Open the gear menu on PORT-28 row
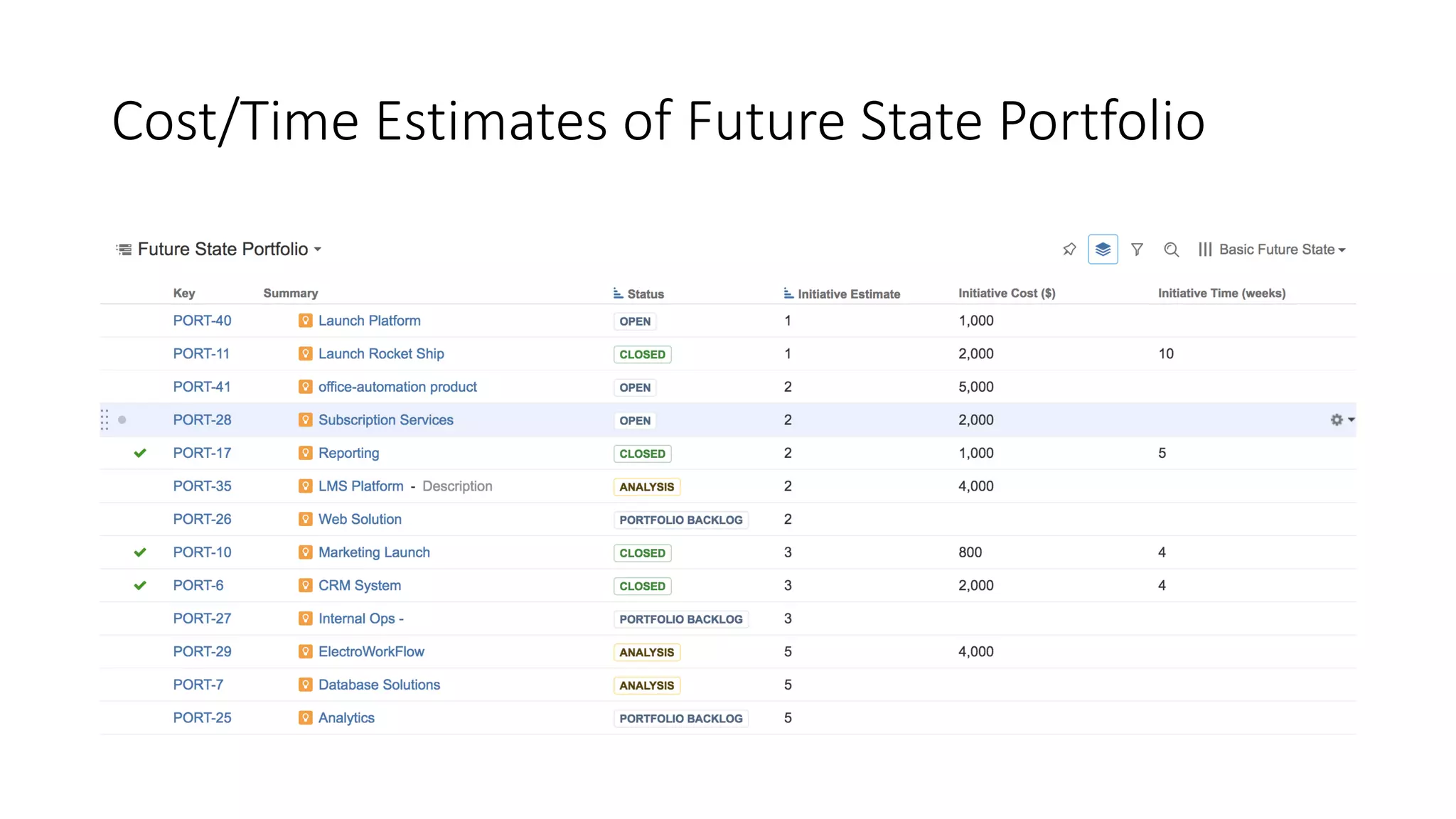 coord(1342,420)
